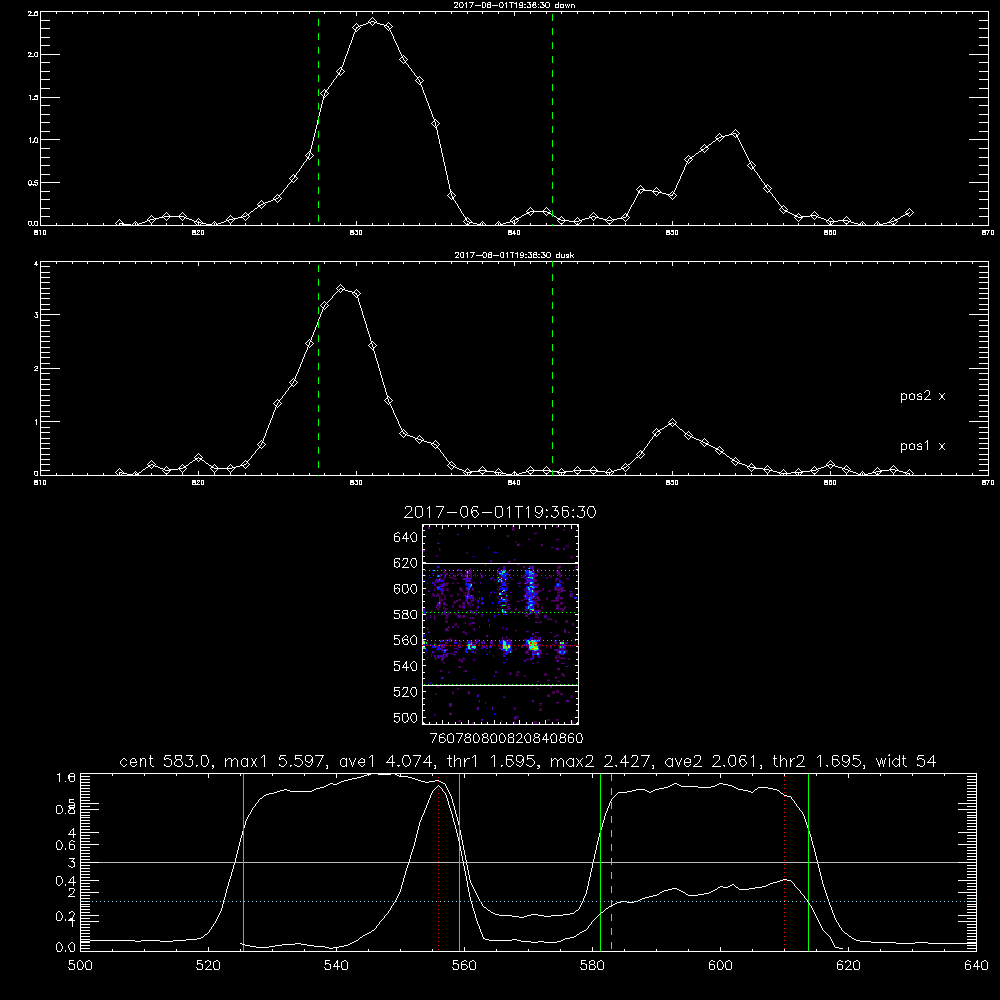This screenshot has width=1000, height=1000.
Task: Click the "520" x-axis label of the bottom plot
Action: pos(208,966)
